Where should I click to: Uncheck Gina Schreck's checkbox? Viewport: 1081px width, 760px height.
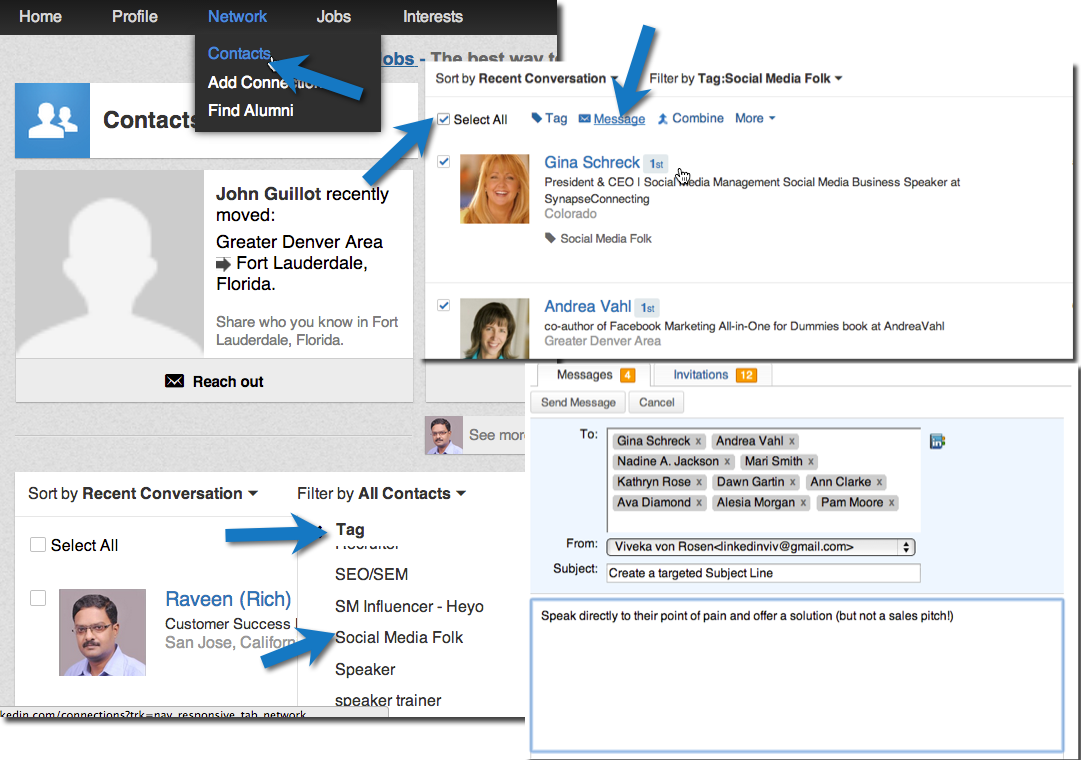click(443, 161)
